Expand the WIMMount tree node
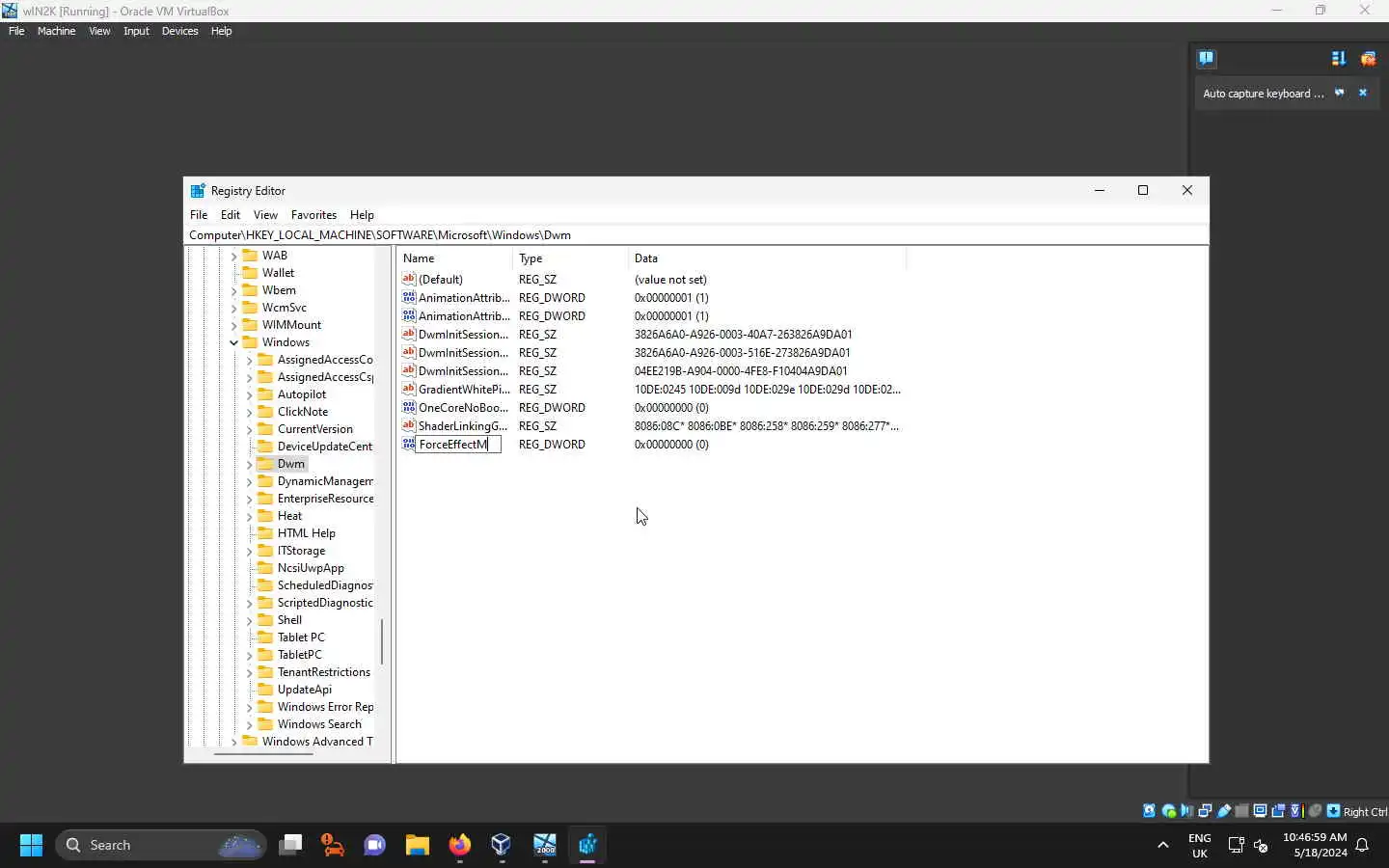Screen dimensions: 1389x868 233,325
